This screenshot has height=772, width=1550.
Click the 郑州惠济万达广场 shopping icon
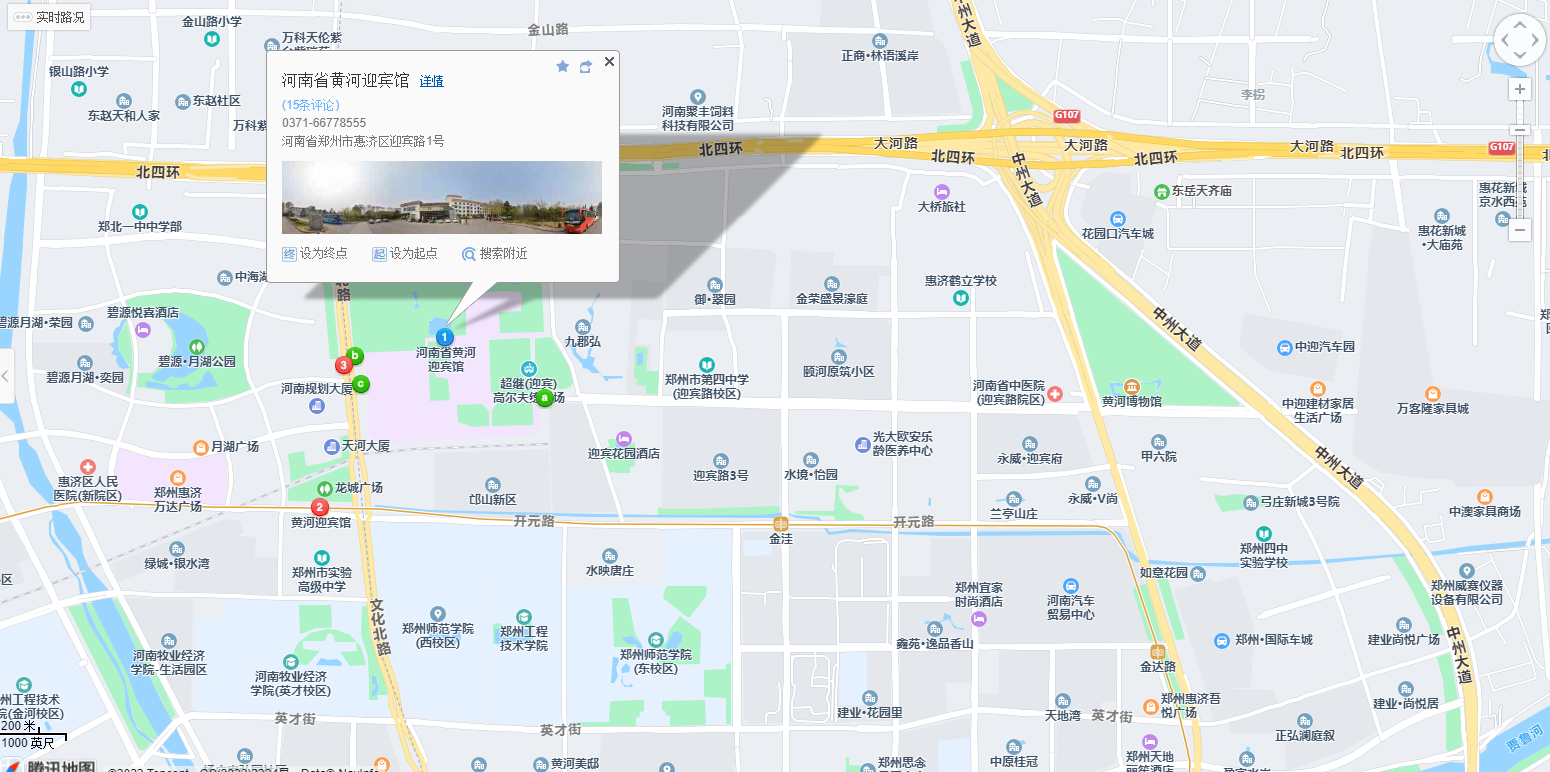tap(178, 477)
